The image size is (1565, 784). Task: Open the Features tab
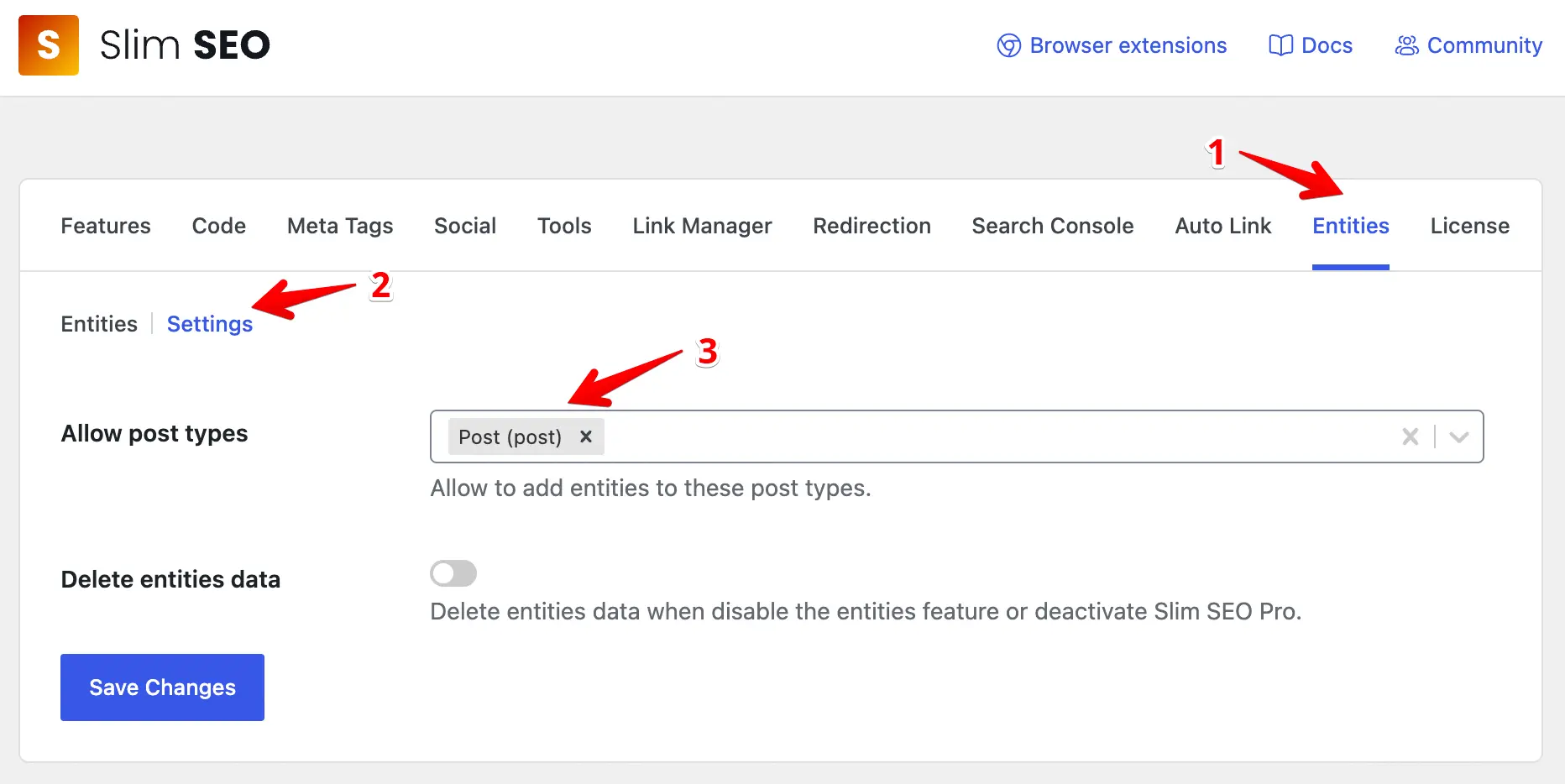point(106,226)
